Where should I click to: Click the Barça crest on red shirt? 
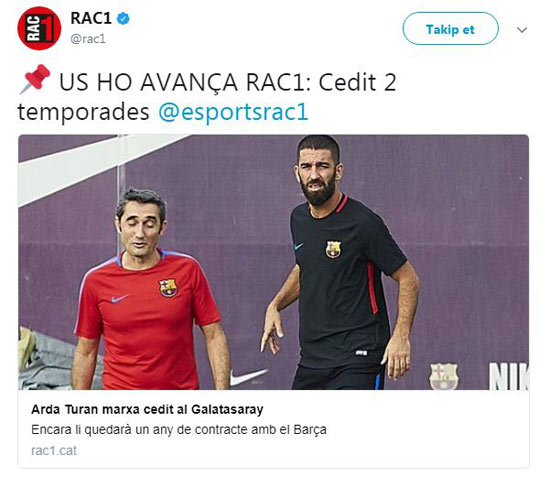click(168, 288)
